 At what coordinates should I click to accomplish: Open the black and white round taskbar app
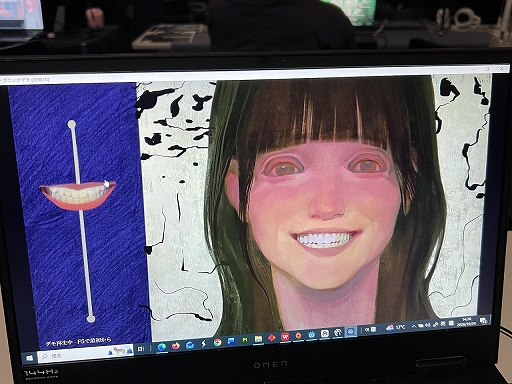[x=338, y=332]
